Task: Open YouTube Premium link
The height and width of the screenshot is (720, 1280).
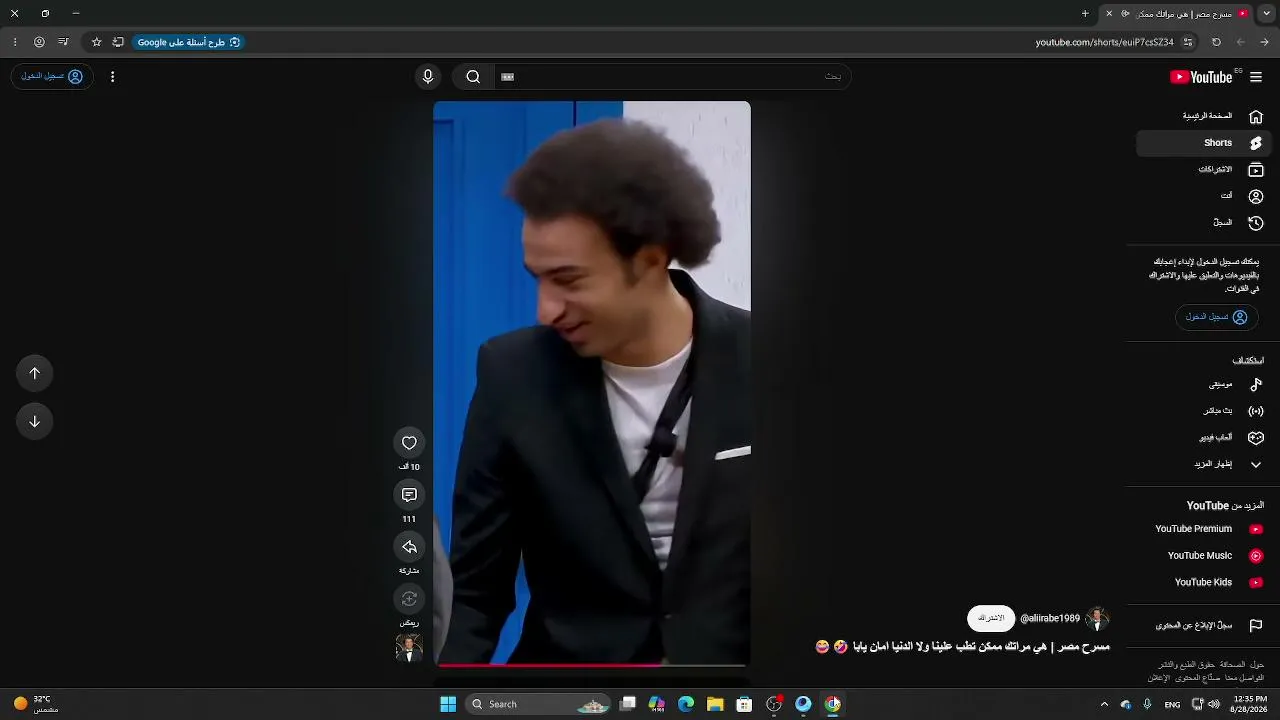Action: [1203, 529]
